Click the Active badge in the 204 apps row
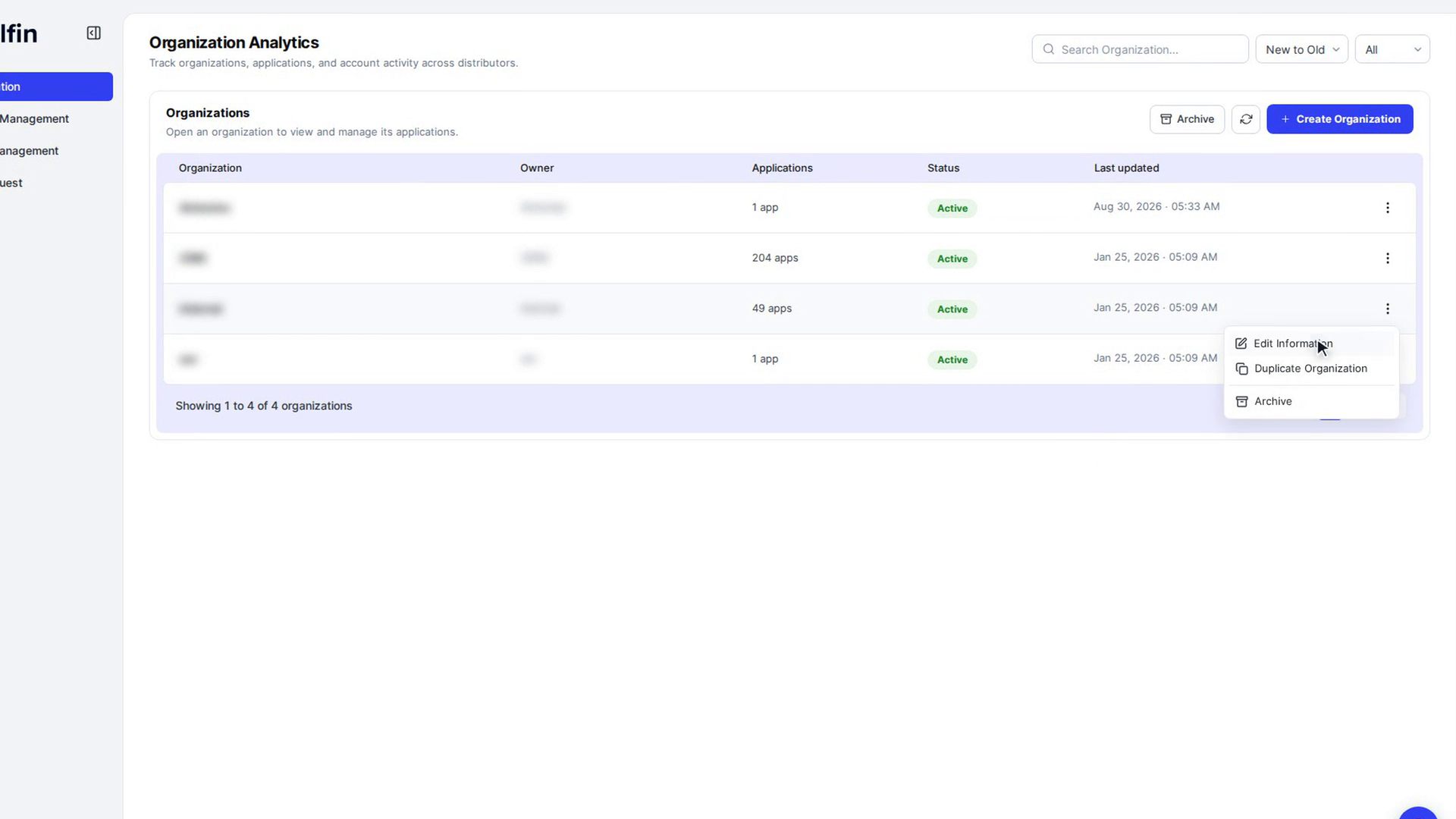The height and width of the screenshot is (819, 1456). pyautogui.click(x=952, y=259)
